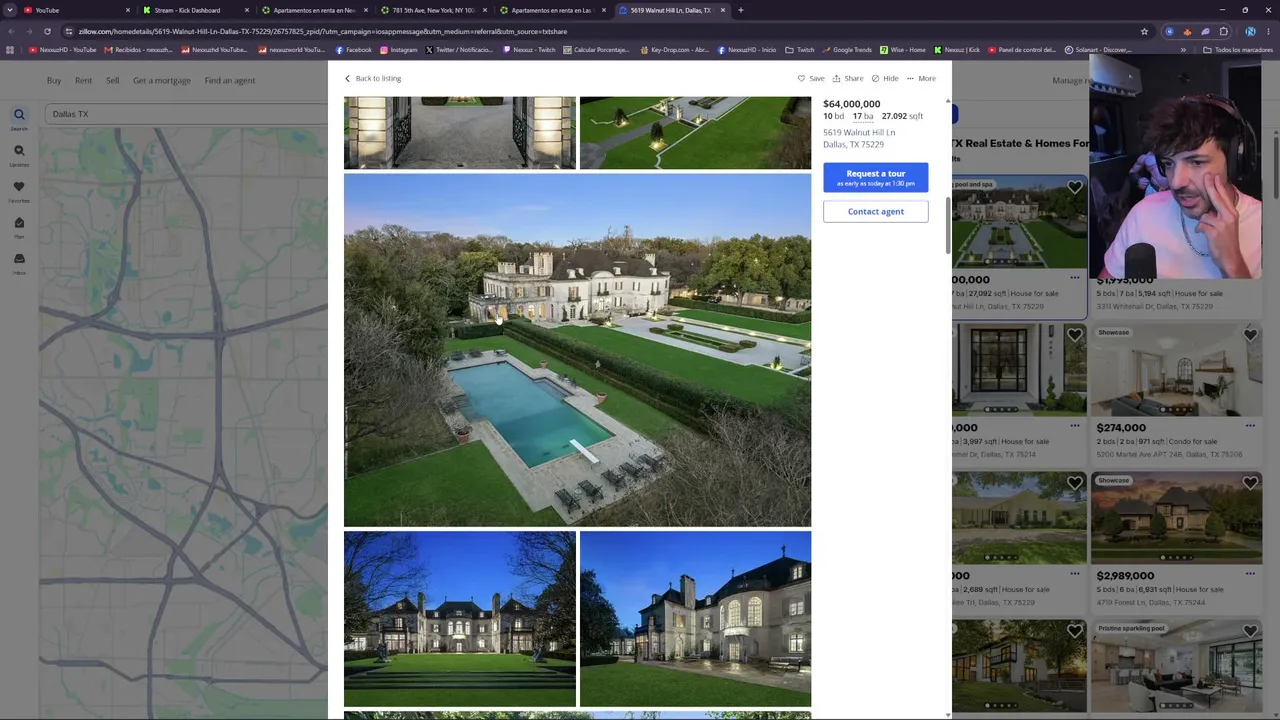Open options for the 27,092 sqft listing card

(x=1074, y=278)
